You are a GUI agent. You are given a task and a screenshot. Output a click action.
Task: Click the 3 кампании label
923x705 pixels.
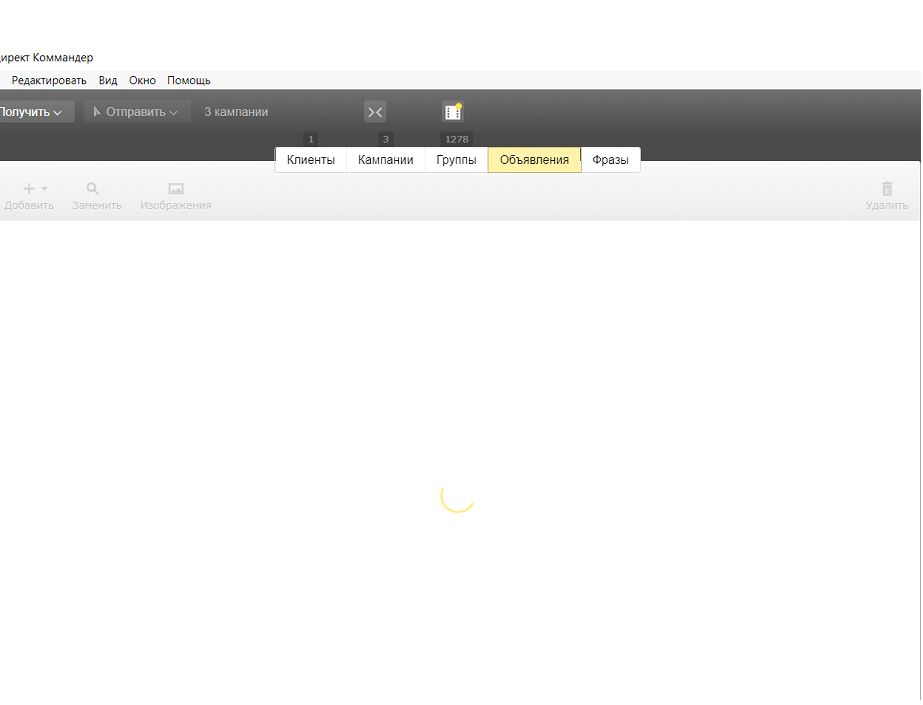[x=236, y=112]
